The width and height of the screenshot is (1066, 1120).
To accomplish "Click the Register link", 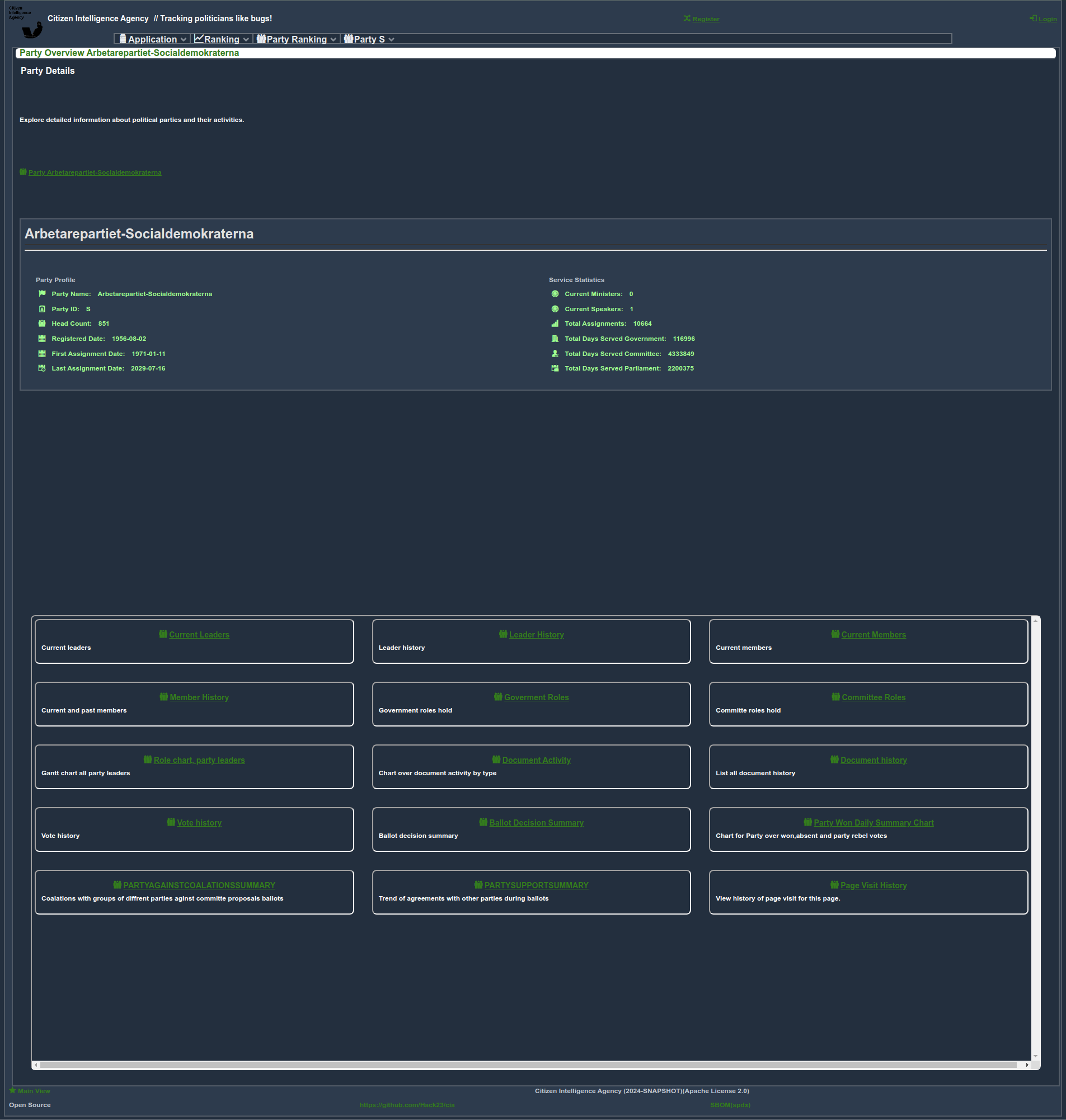I will pyautogui.click(x=706, y=20).
